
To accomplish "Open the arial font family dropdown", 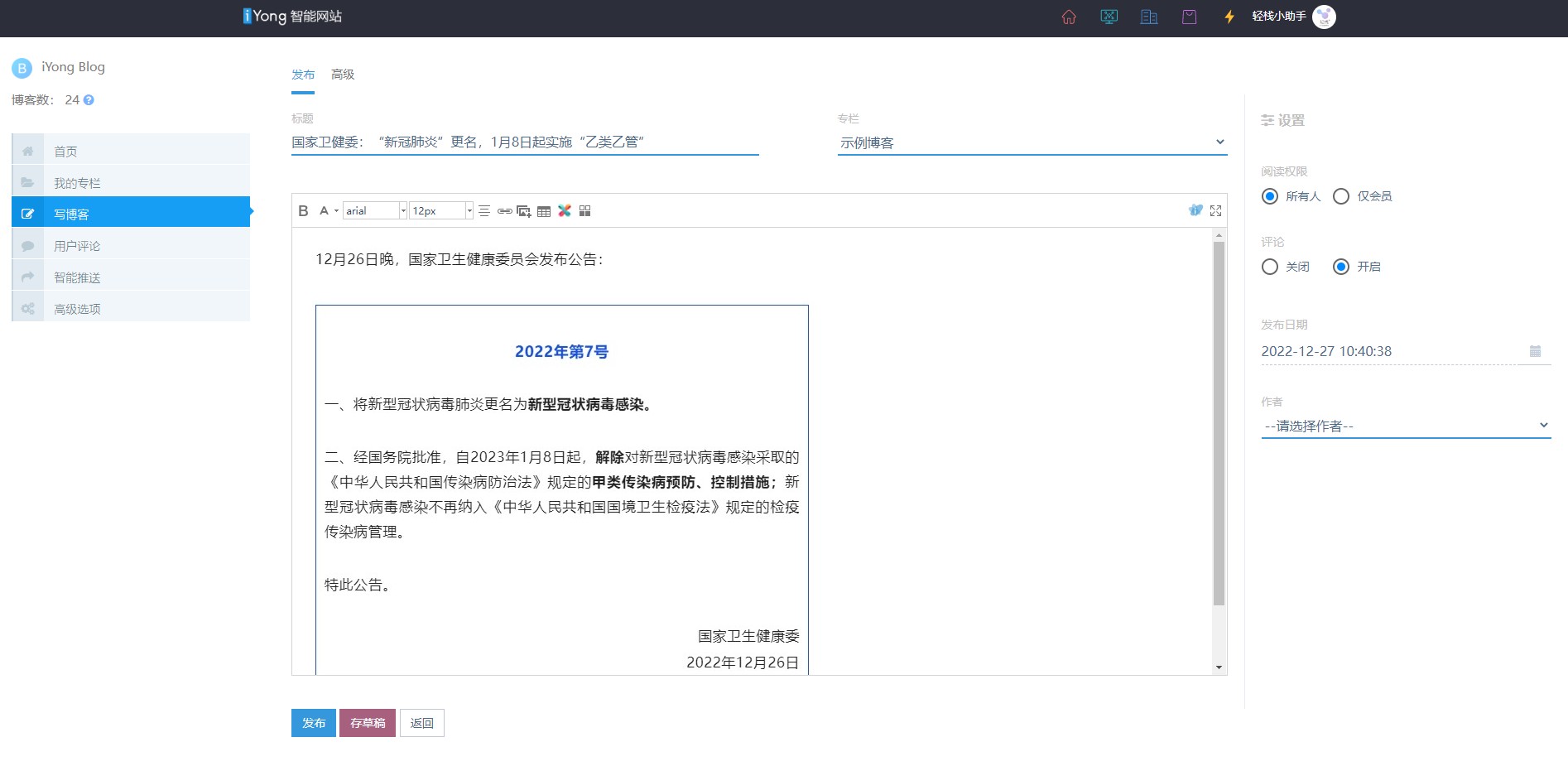I will coord(375,211).
